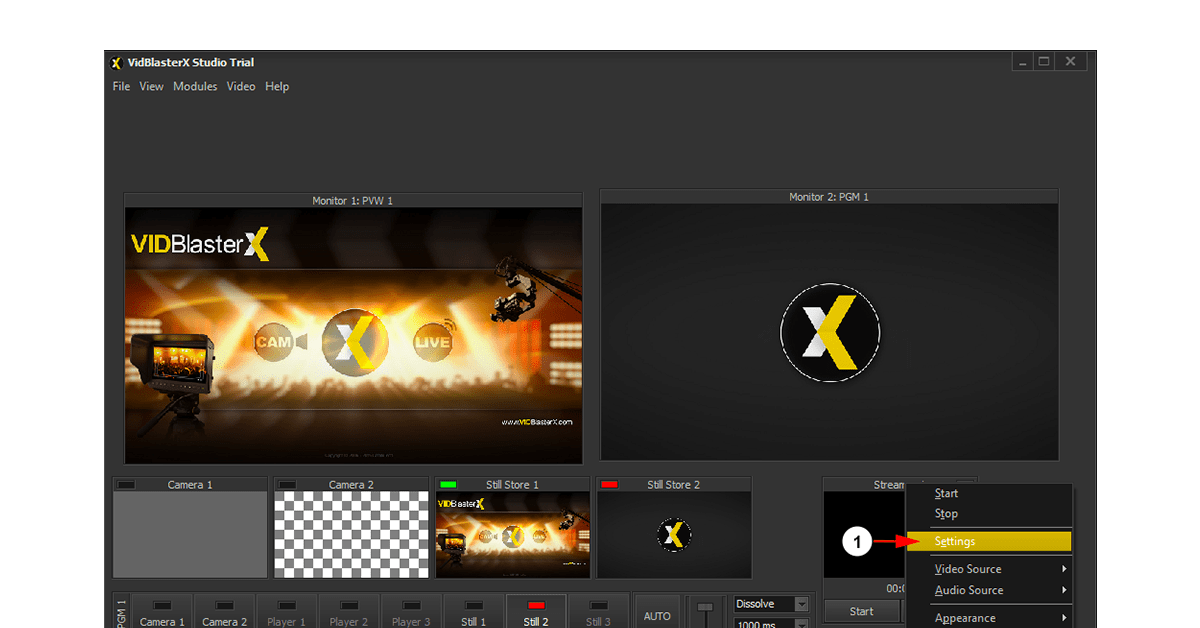1200x628 pixels.
Task: Open the Help menu
Action: pyautogui.click(x=277, y=86)
